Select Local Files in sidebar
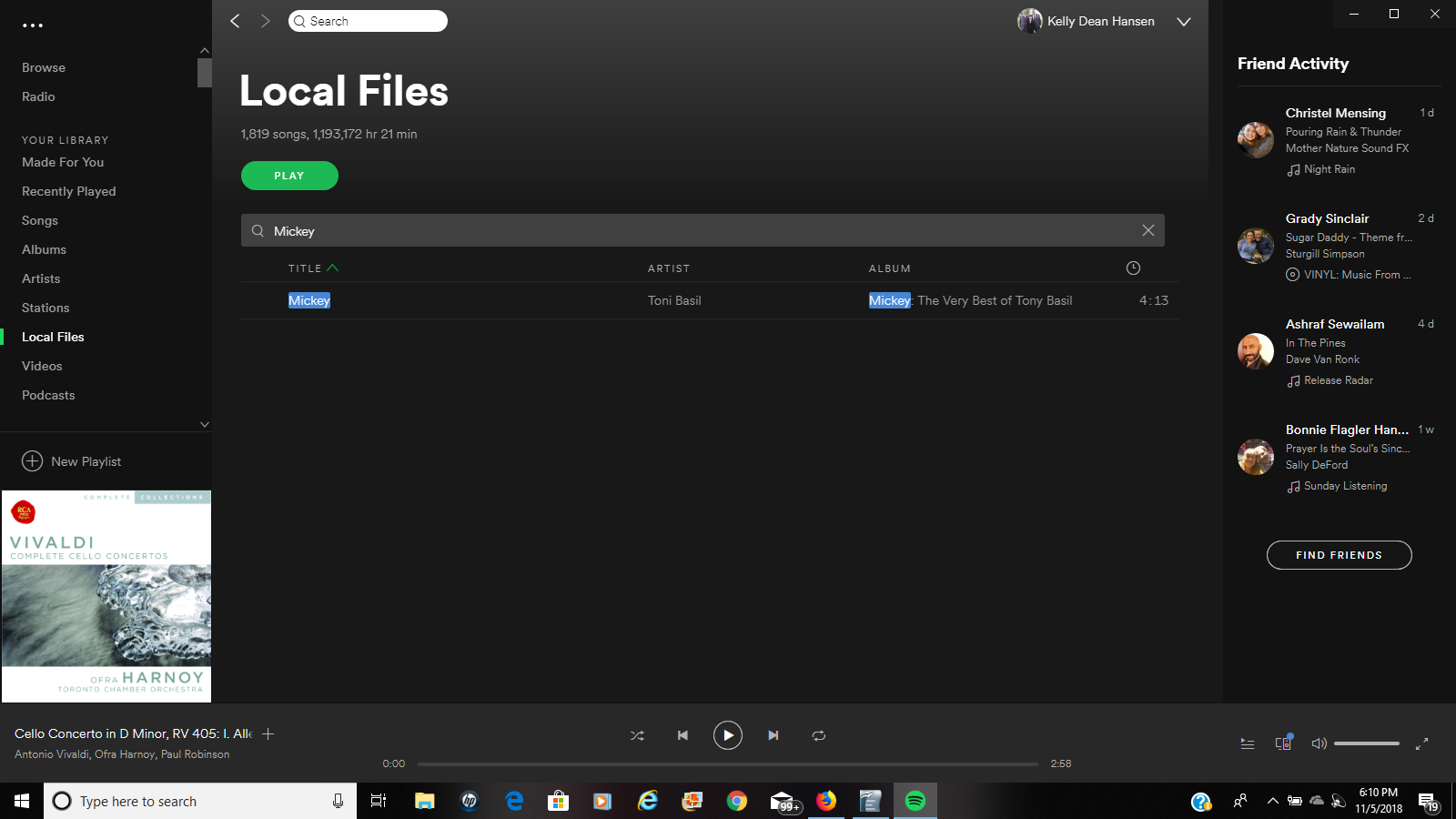 click(53, 337)
